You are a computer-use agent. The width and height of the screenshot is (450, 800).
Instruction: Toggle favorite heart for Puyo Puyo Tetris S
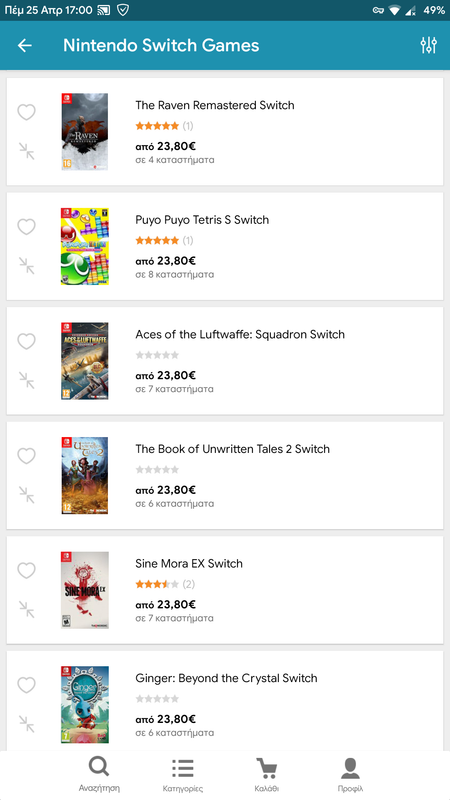pyautogui.click(x=27, y=226)
